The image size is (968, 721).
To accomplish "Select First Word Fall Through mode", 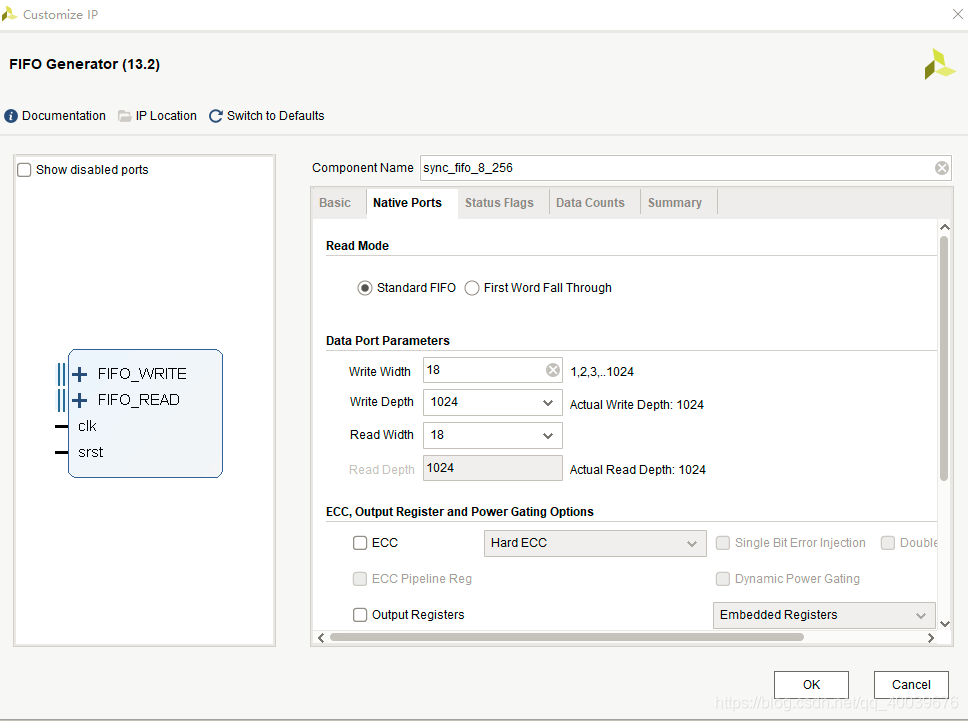I will click(x=472, y=288).
